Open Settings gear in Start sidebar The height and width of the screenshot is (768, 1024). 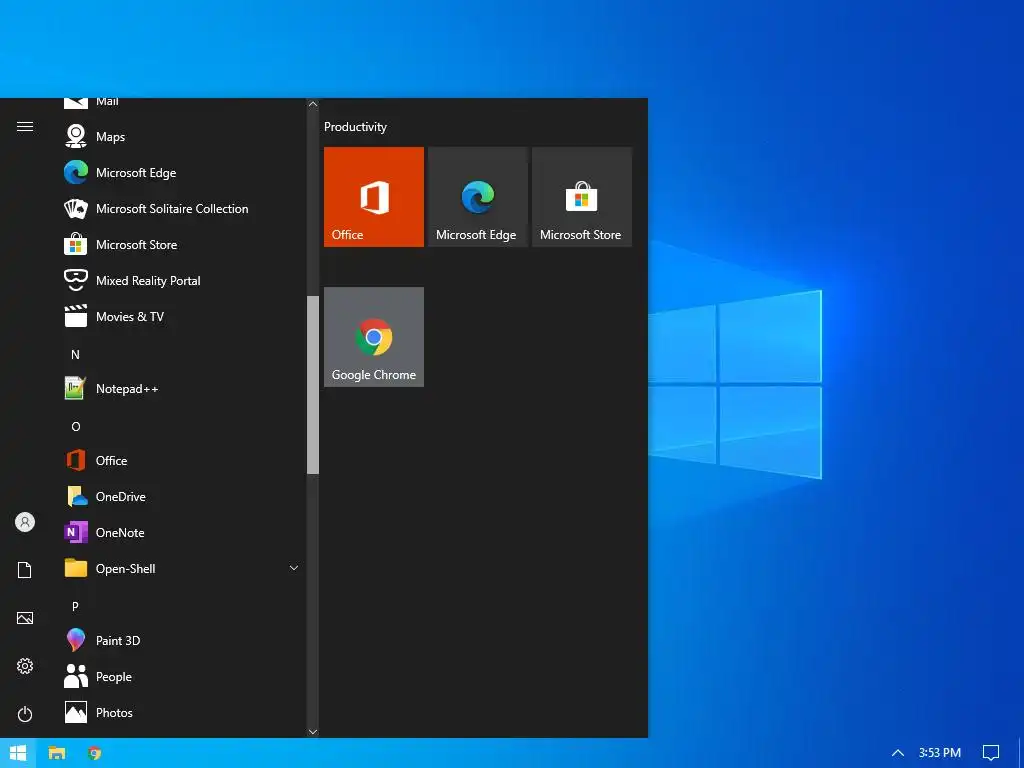[25, 666]
